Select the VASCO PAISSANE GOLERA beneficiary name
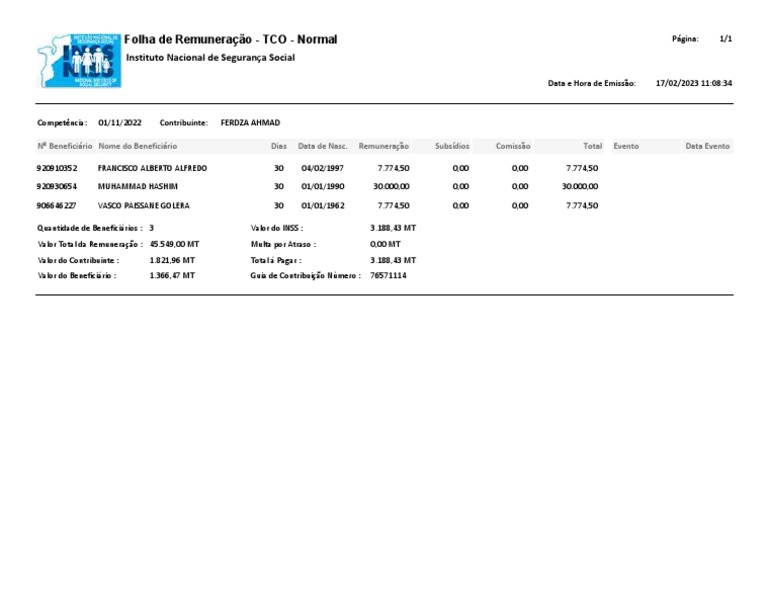The width and height of the screenshot is (768, 594). pos(144,206)
